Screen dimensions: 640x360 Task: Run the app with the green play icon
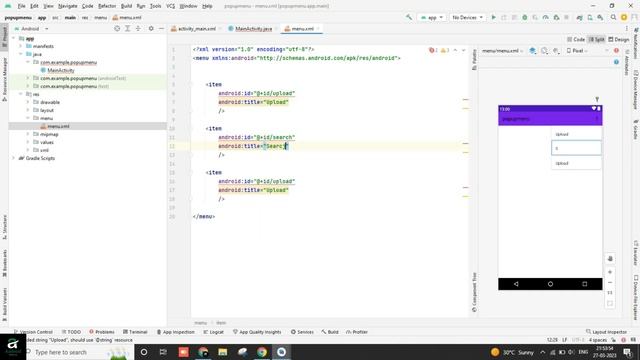(493, 18)
